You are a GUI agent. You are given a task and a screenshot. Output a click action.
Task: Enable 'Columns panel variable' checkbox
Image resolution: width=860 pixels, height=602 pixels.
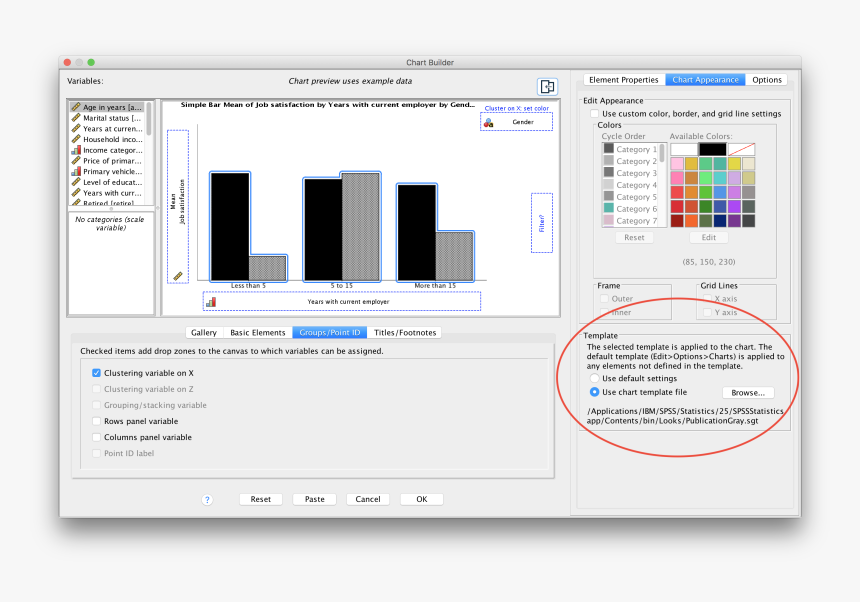[97, 437]
